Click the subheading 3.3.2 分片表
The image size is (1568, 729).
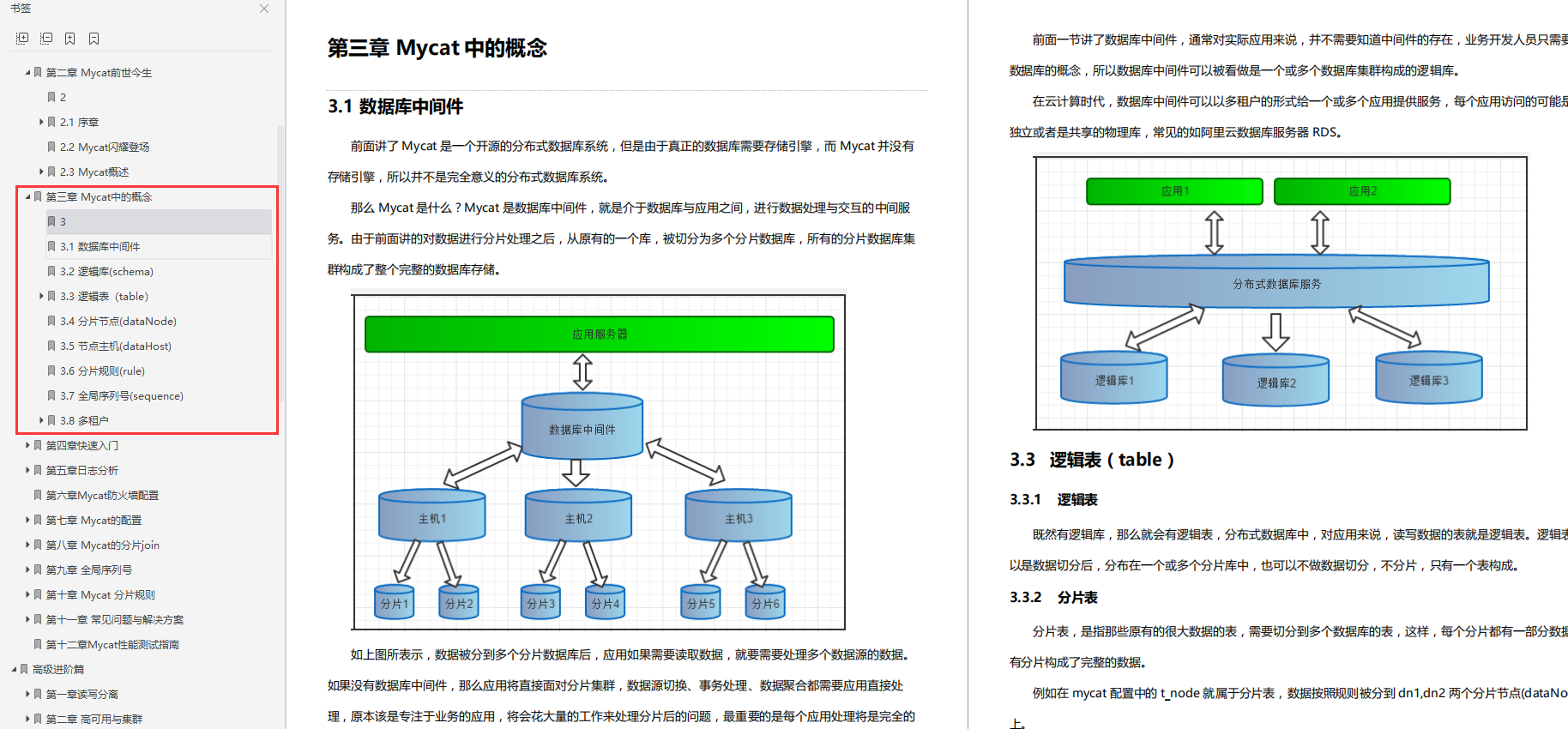[1053, 598]
